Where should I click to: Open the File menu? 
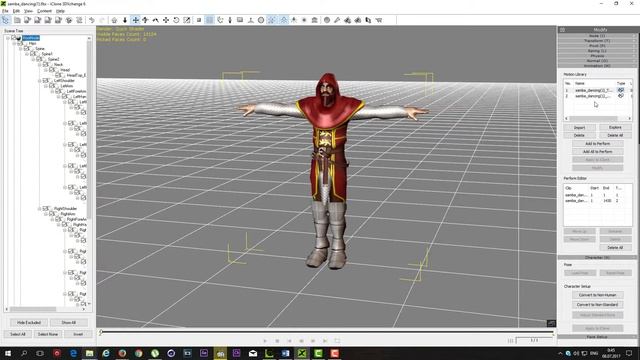(5, 11)
